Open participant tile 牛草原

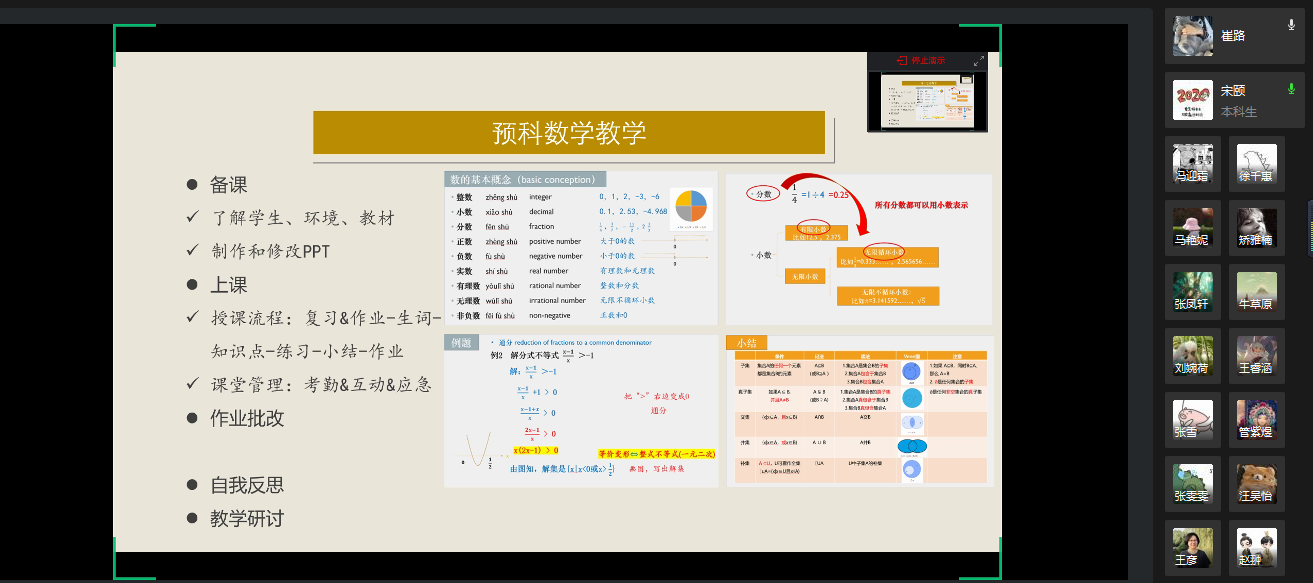coord(1257,292)
